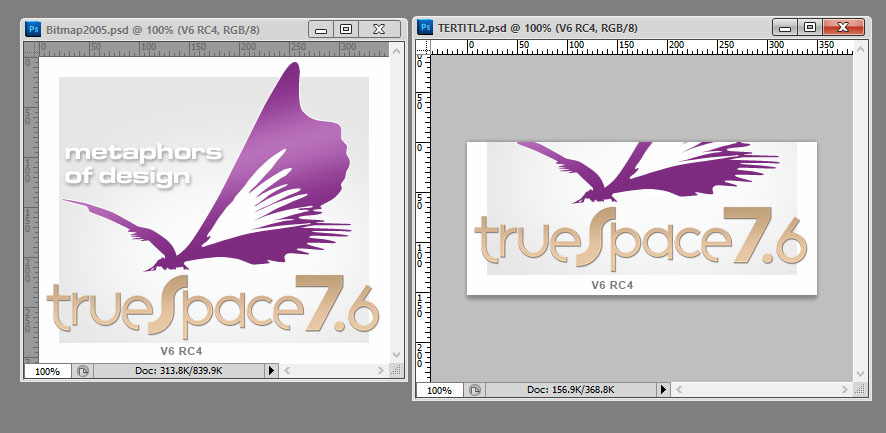The image size is (886, 433).
Task: Open document info arrow menu in TERTITL2.psd
Action: click(x=663, y=389)
